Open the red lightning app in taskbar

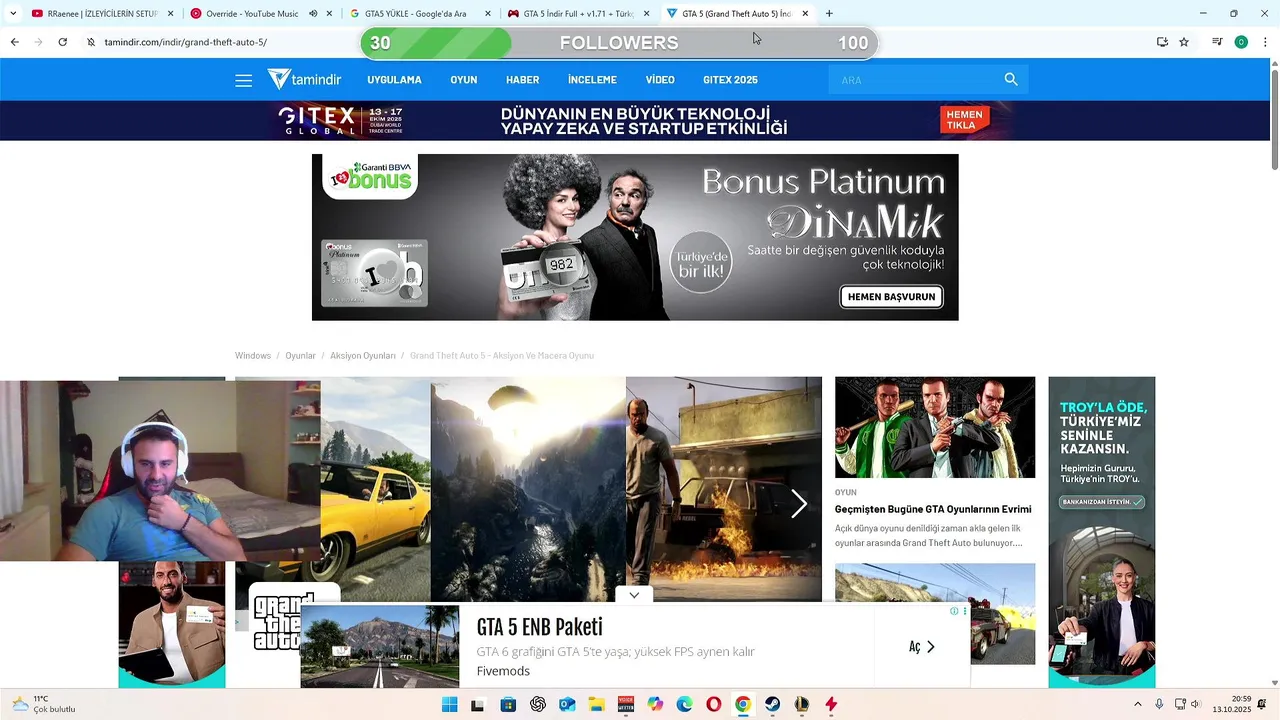tap(831, 704)
